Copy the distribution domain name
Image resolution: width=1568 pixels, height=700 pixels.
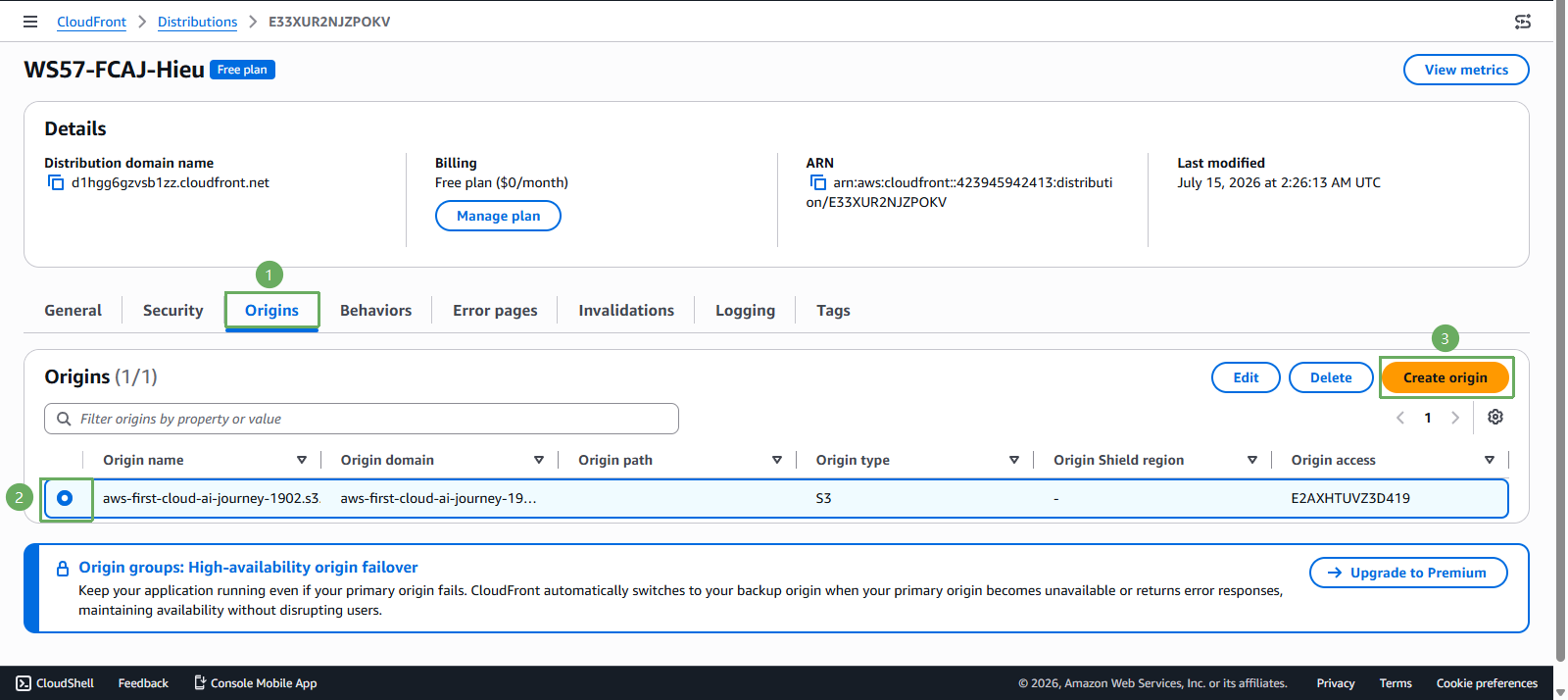click(56, 182)
